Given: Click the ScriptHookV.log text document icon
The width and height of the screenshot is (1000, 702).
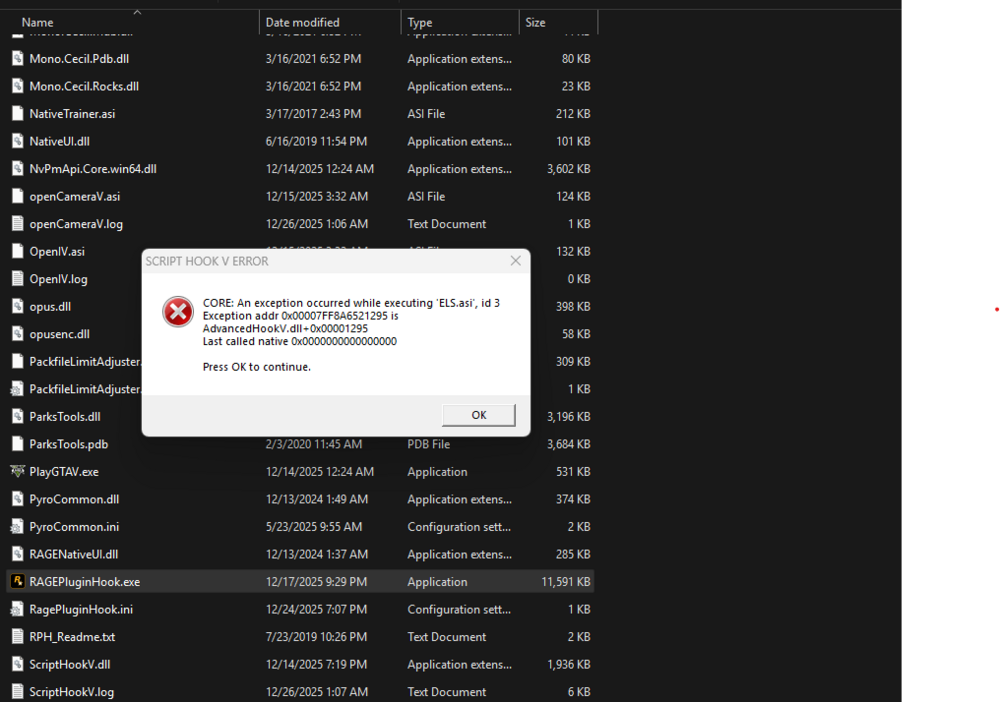Looking at the screenshot, I should (x=17, y=691).
